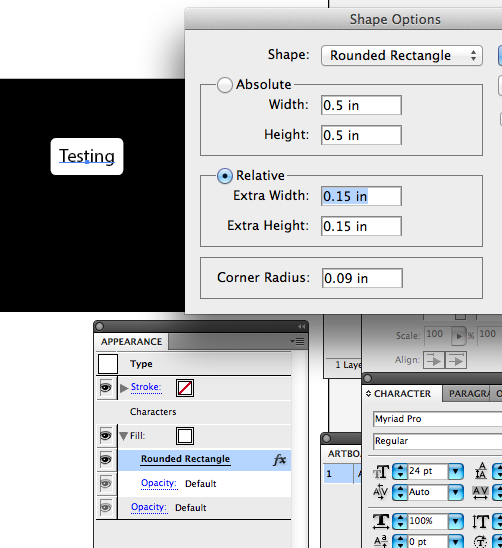
Task: Open the Appearance panel flyout menu icon
Action: (297, 341)
